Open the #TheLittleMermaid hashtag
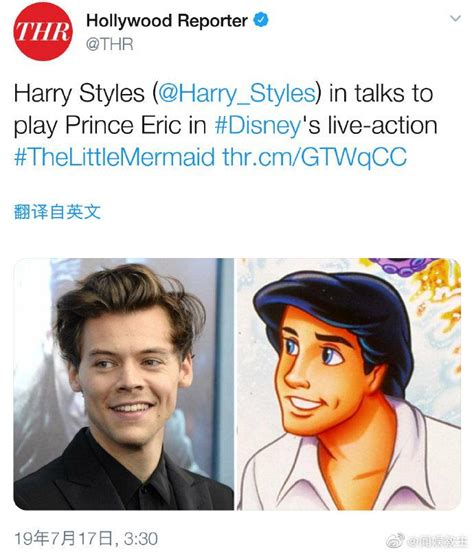This screenshot has height=554, width=474. pyautogui.click(x=114, y=157)
